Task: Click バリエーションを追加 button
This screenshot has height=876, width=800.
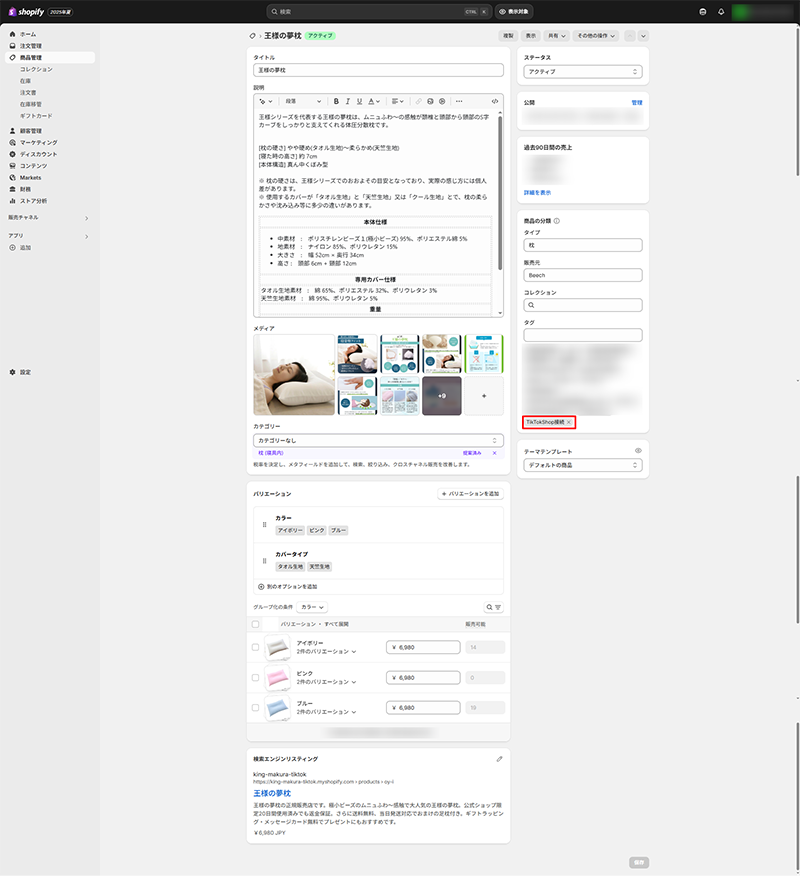Action: tap(470, 494)
